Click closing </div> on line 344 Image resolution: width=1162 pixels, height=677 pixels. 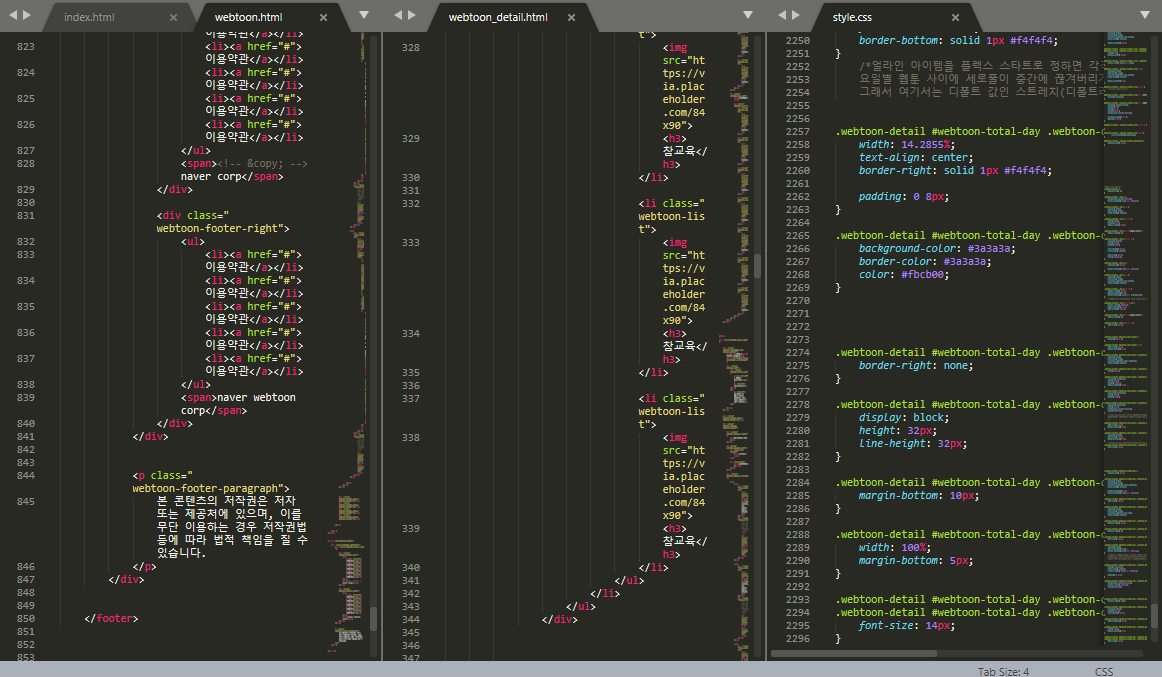pos(560,619)
